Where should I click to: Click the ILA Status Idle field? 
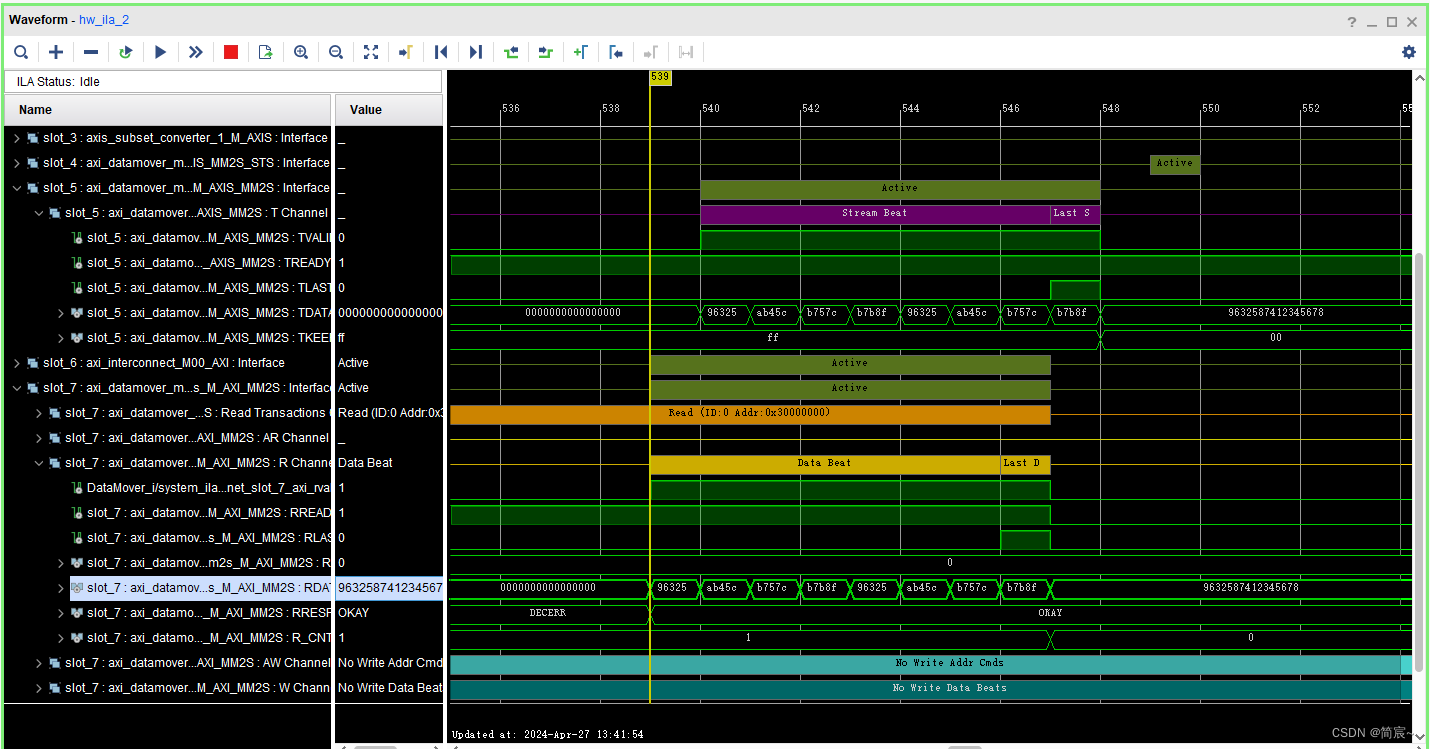point(223,82)
